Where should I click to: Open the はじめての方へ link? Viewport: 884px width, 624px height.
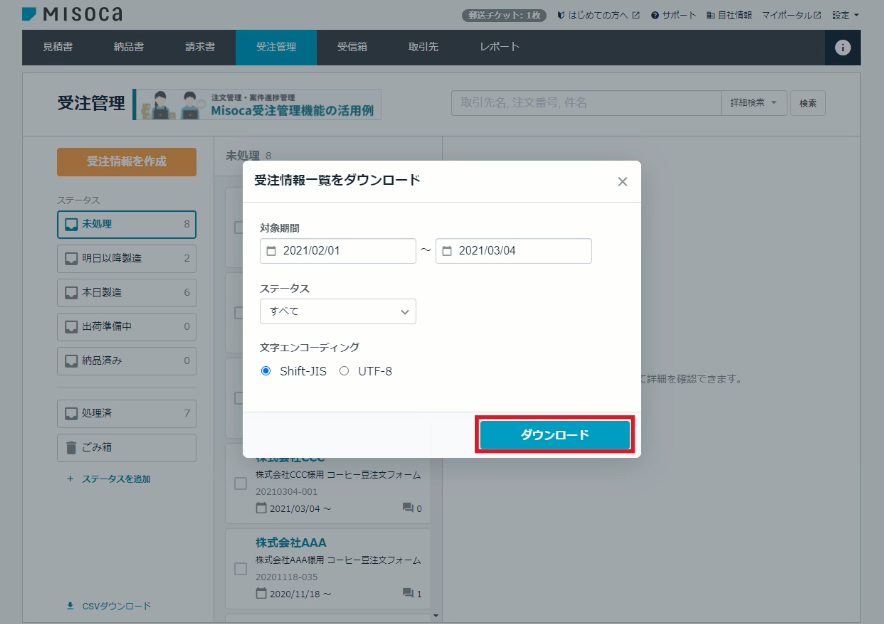pyautogui.click(x=598, y=15)
